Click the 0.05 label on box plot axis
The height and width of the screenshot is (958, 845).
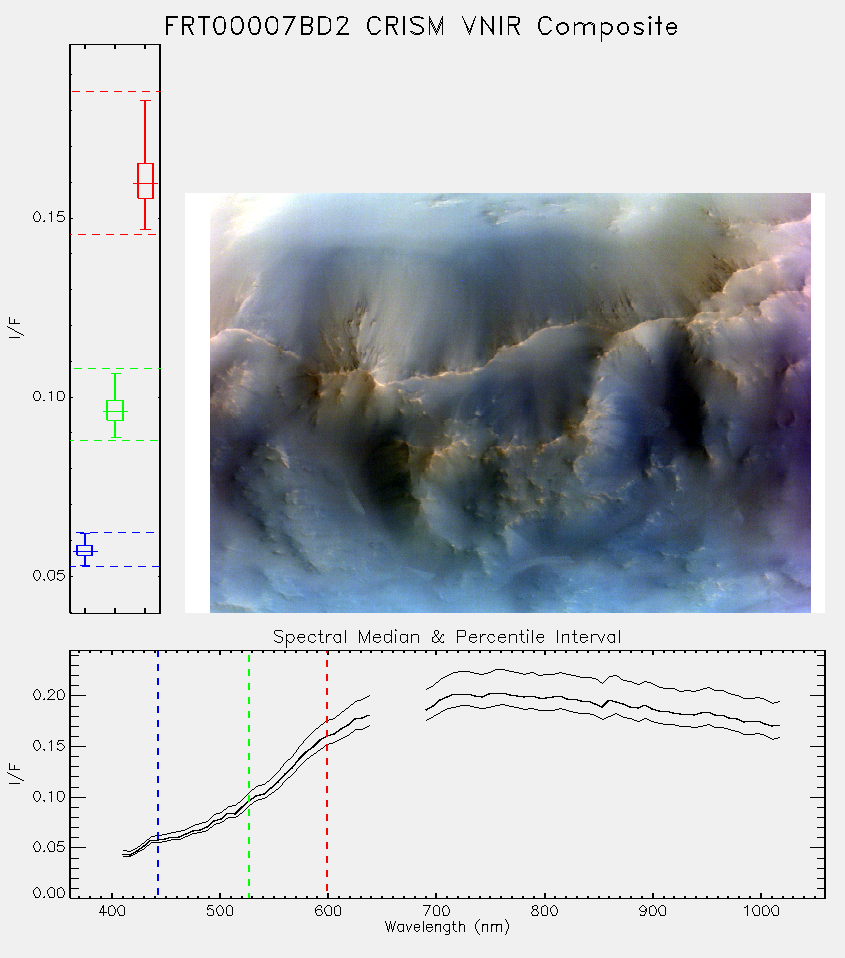click(x=48, y=576)
